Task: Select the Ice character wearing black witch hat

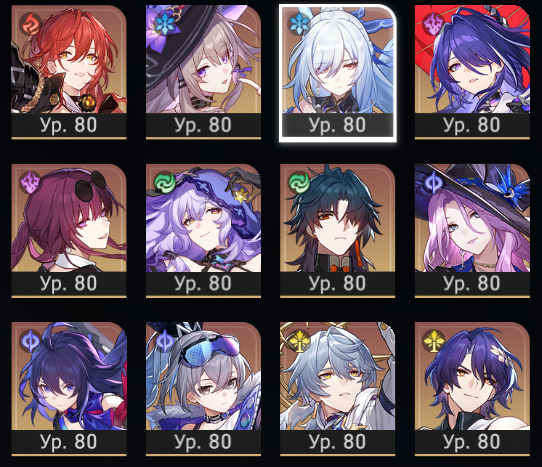Action: (203, 72)
